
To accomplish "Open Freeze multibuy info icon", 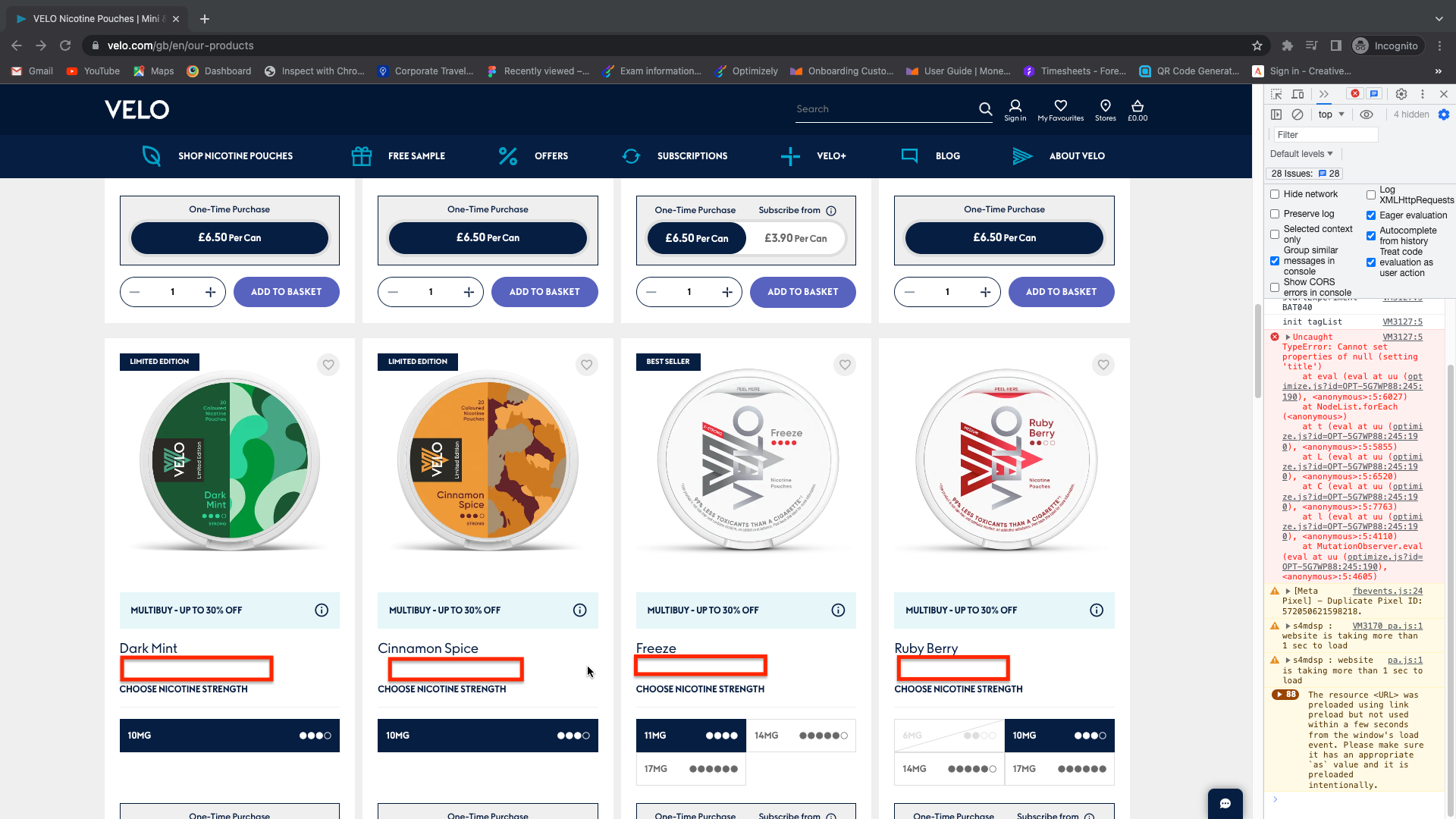I will point(838,610).
